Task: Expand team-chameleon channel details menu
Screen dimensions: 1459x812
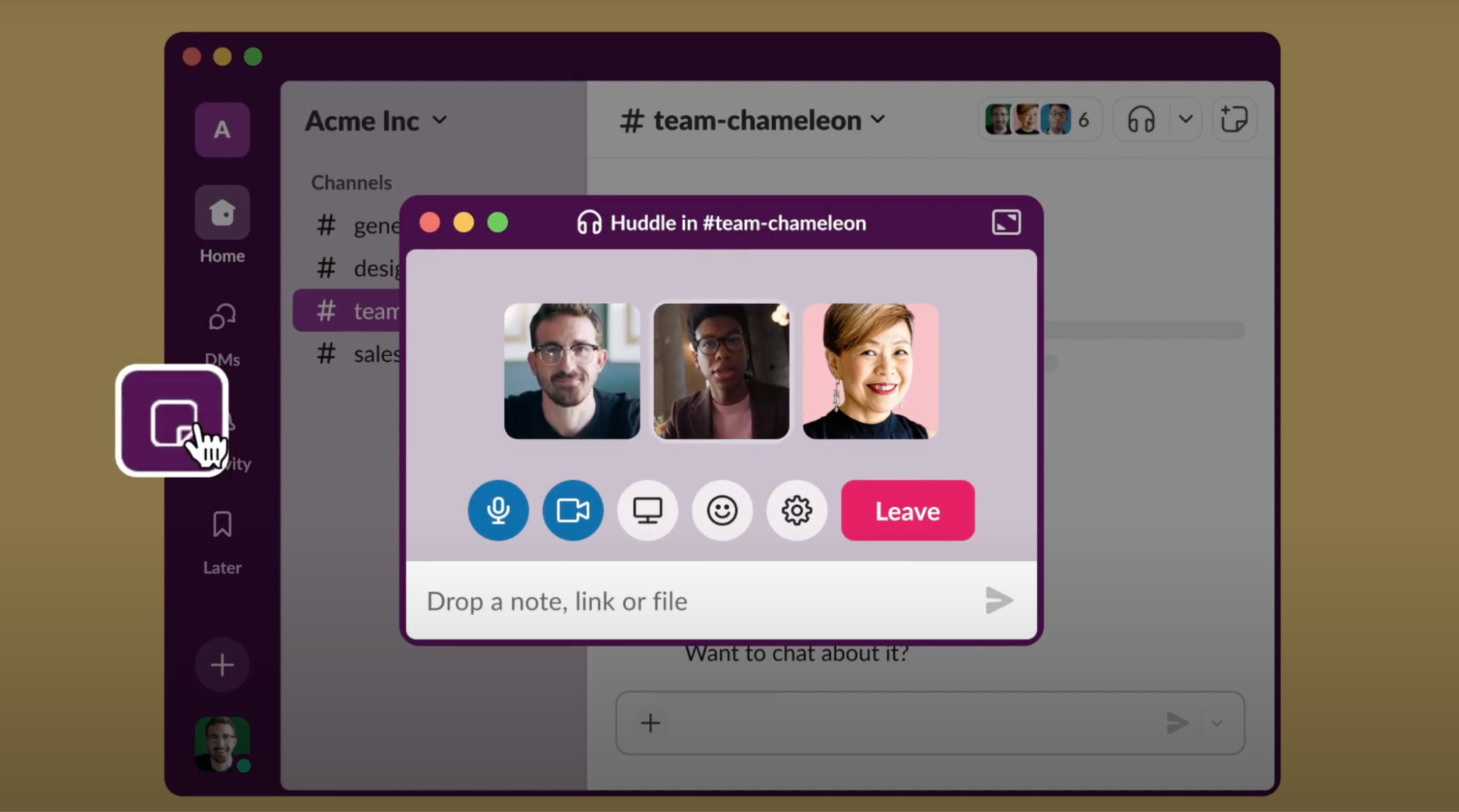Action: click(x=753, y=120)
